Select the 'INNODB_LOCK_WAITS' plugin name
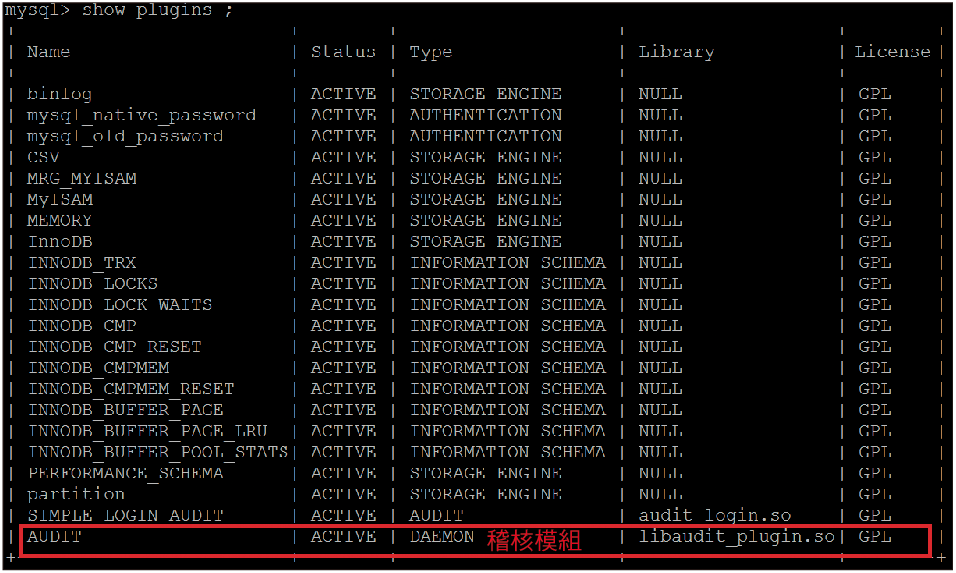 coord(120,305)
